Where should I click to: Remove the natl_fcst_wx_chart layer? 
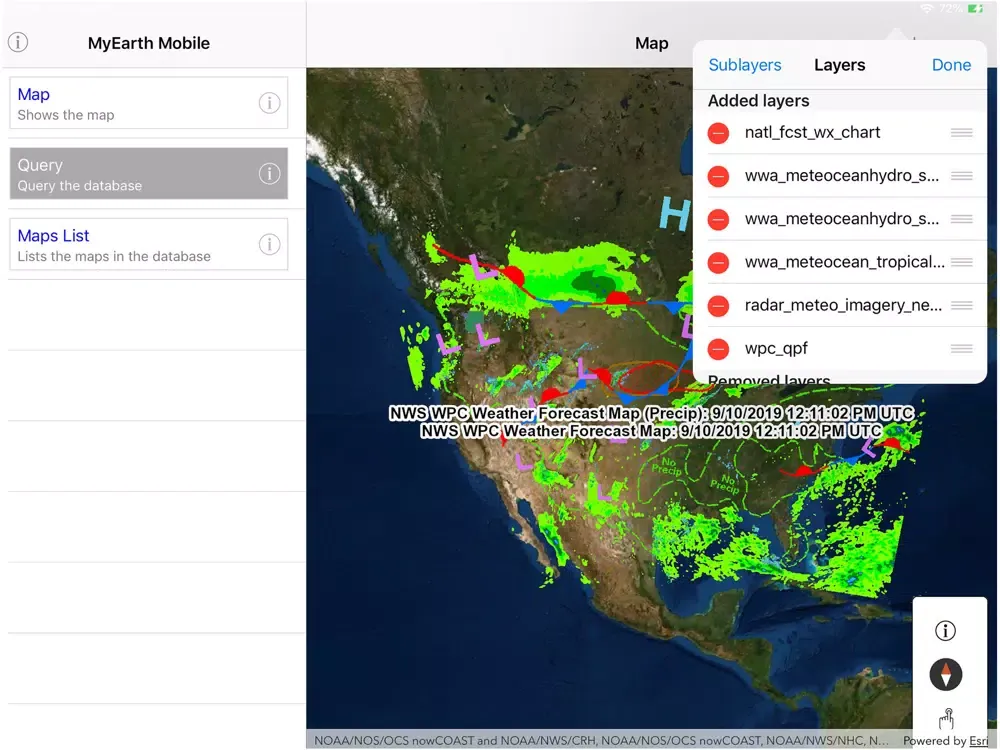pyautogui.click(x=718, y=133)
